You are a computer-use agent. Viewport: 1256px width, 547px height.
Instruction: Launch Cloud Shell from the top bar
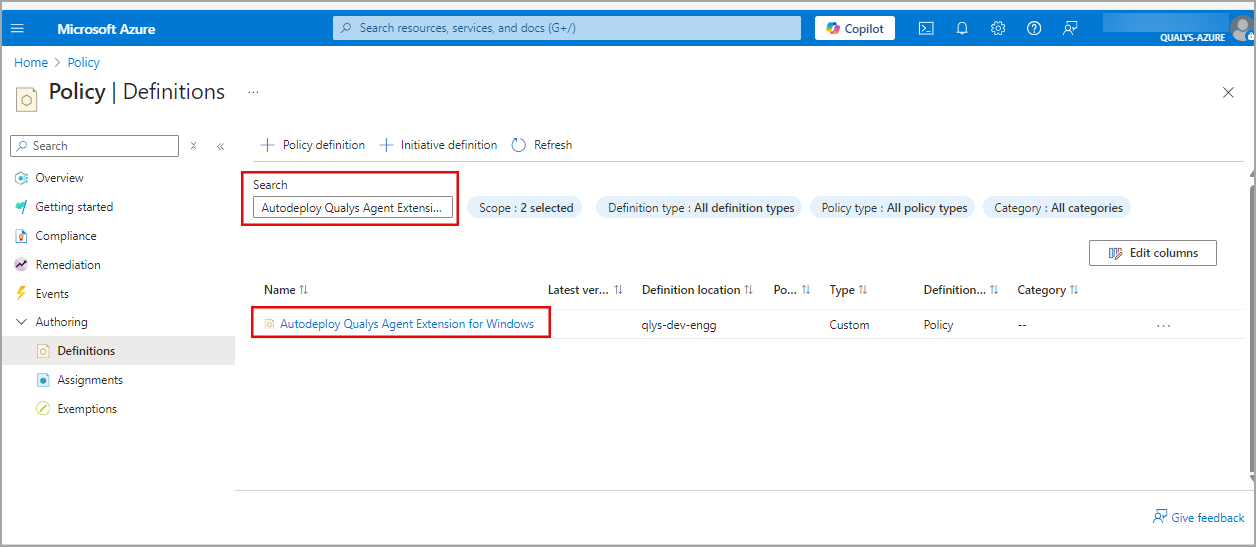[926, 29]
